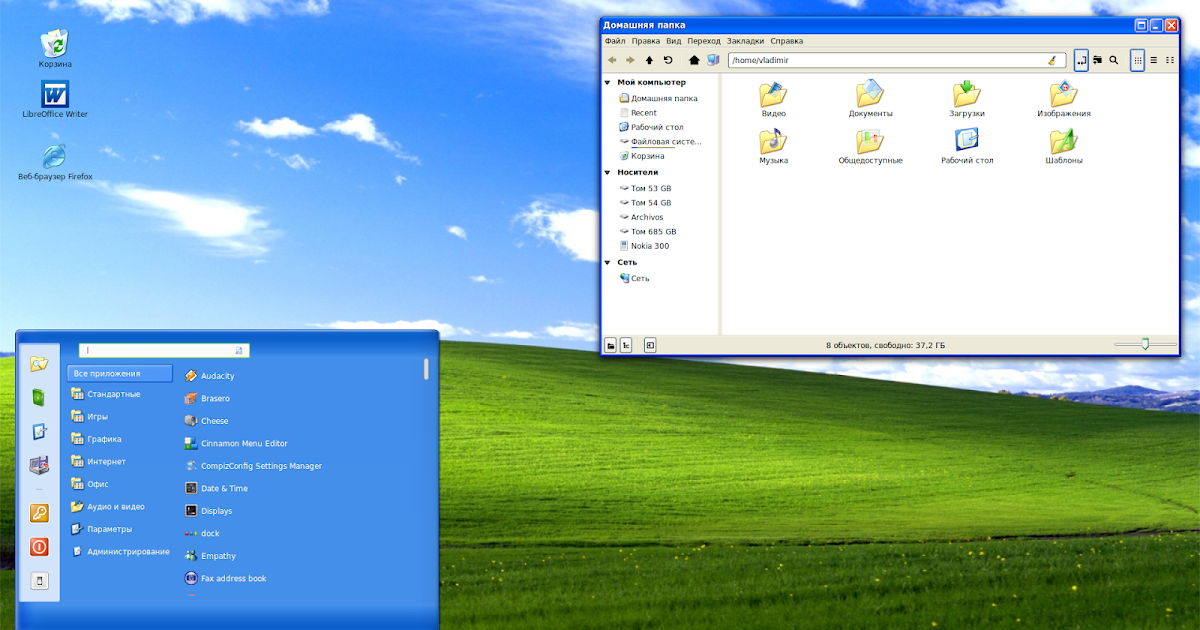Click the lock screen key icon
Screen dimensions: 1200x630
39,513
